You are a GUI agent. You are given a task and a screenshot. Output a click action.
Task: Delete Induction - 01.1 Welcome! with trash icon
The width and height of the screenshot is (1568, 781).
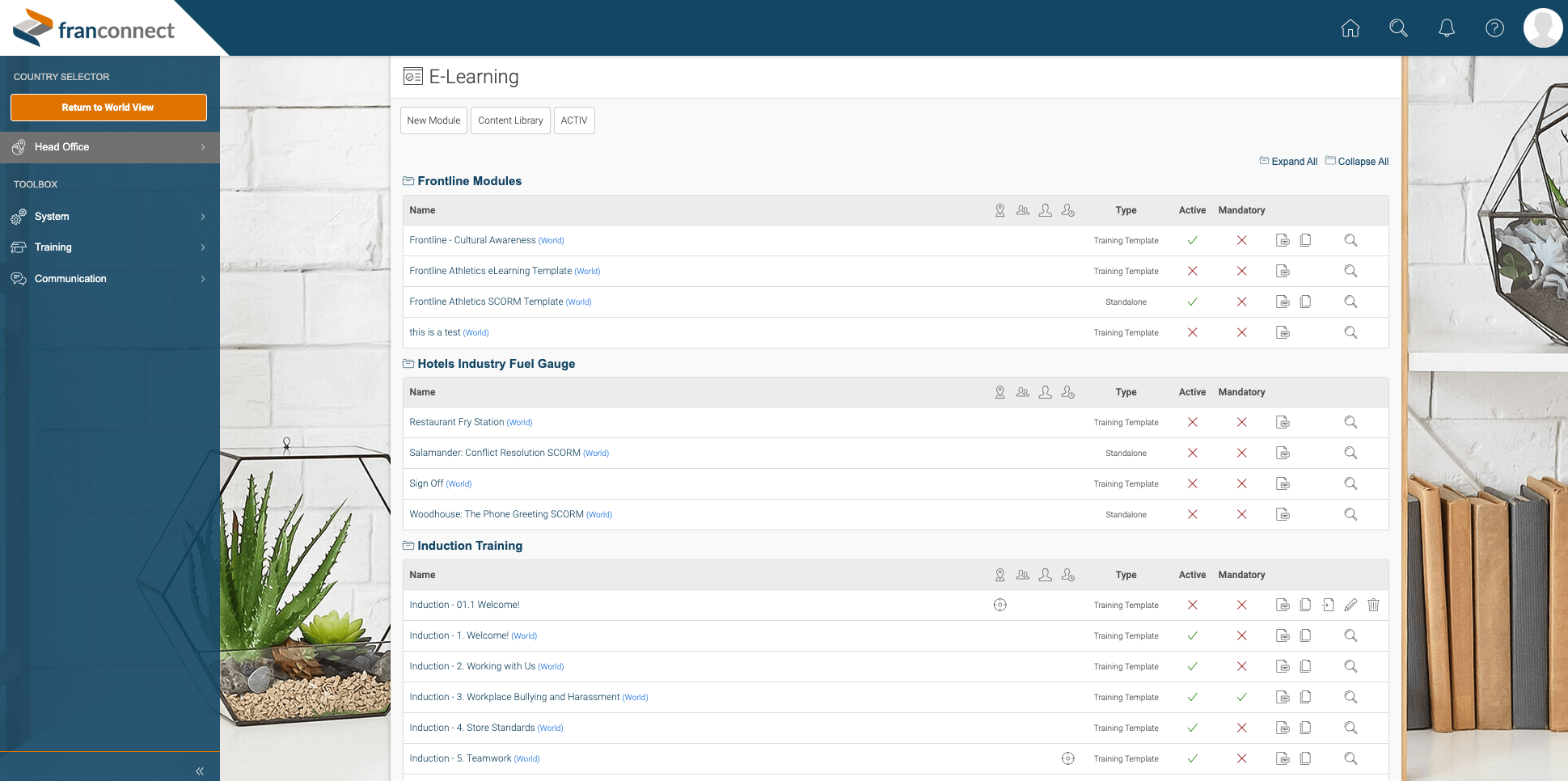1373,605
